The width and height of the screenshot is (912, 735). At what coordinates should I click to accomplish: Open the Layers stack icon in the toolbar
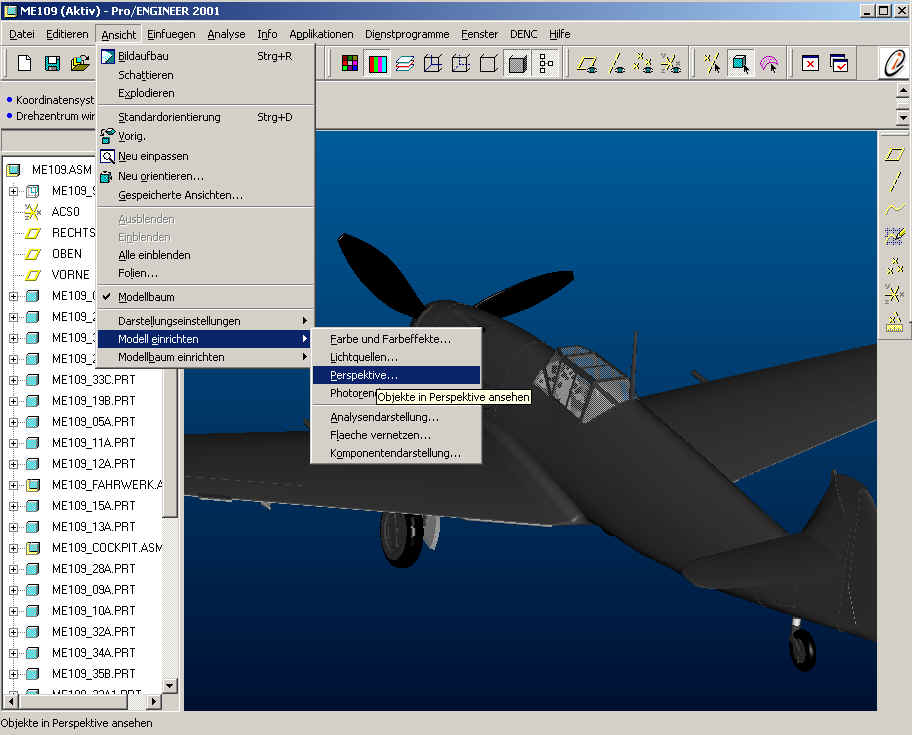pyautogui.click(x=405, y=63)
